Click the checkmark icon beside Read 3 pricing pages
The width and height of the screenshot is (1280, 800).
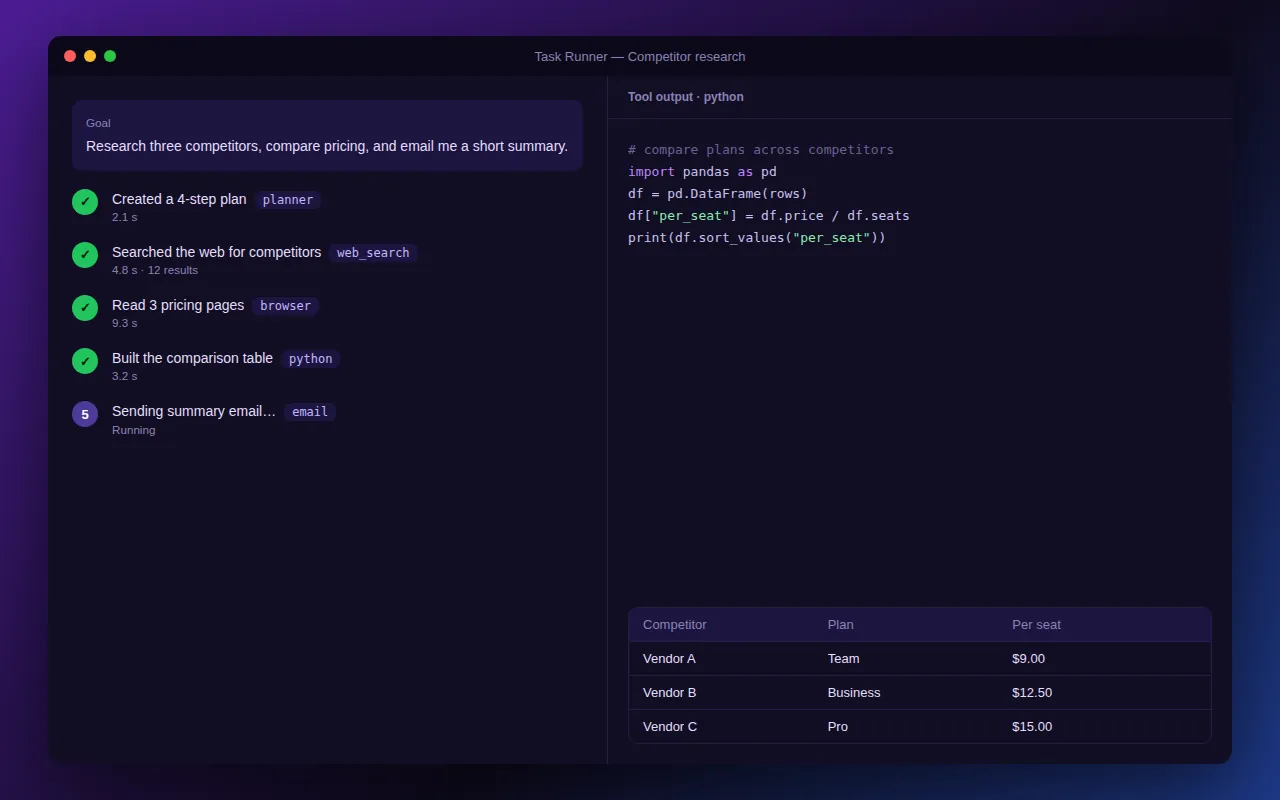(x=85, y=308)
